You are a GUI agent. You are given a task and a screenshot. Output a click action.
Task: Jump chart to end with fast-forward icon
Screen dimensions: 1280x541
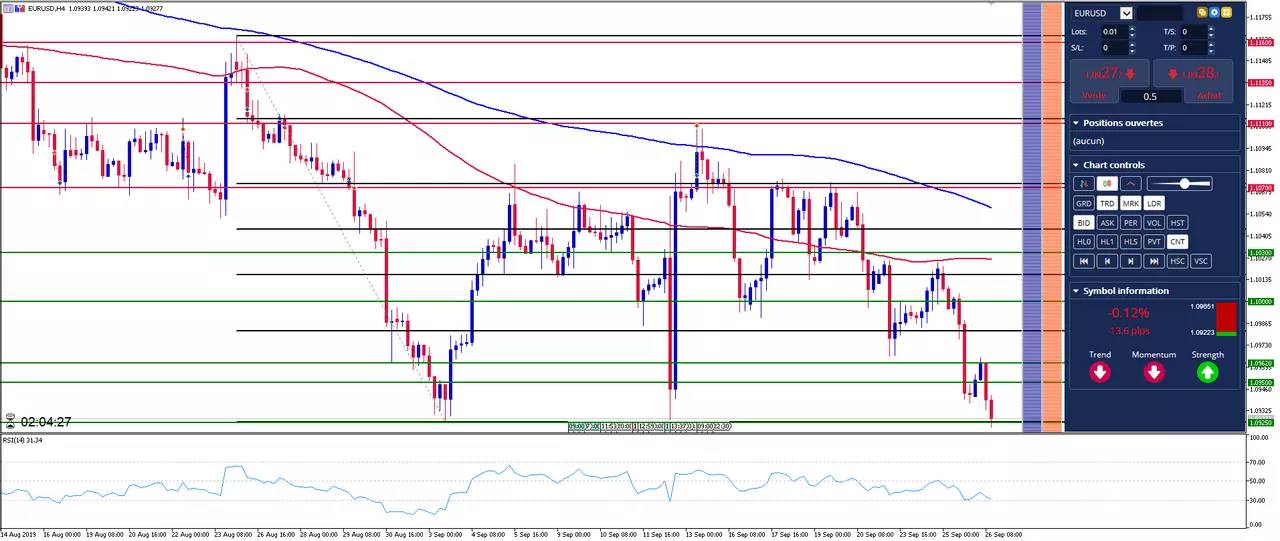[x=1154, y=261]
